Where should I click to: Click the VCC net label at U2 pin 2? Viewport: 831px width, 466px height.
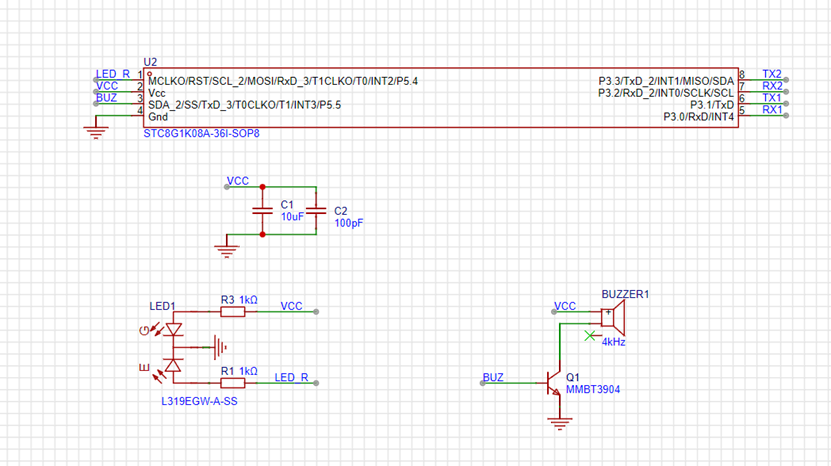(107, 86)
